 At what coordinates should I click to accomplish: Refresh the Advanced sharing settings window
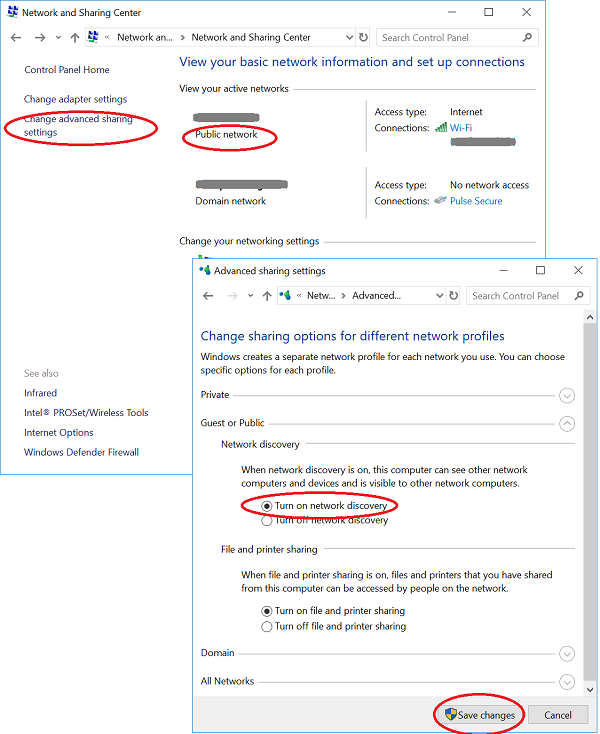(454, 296)
